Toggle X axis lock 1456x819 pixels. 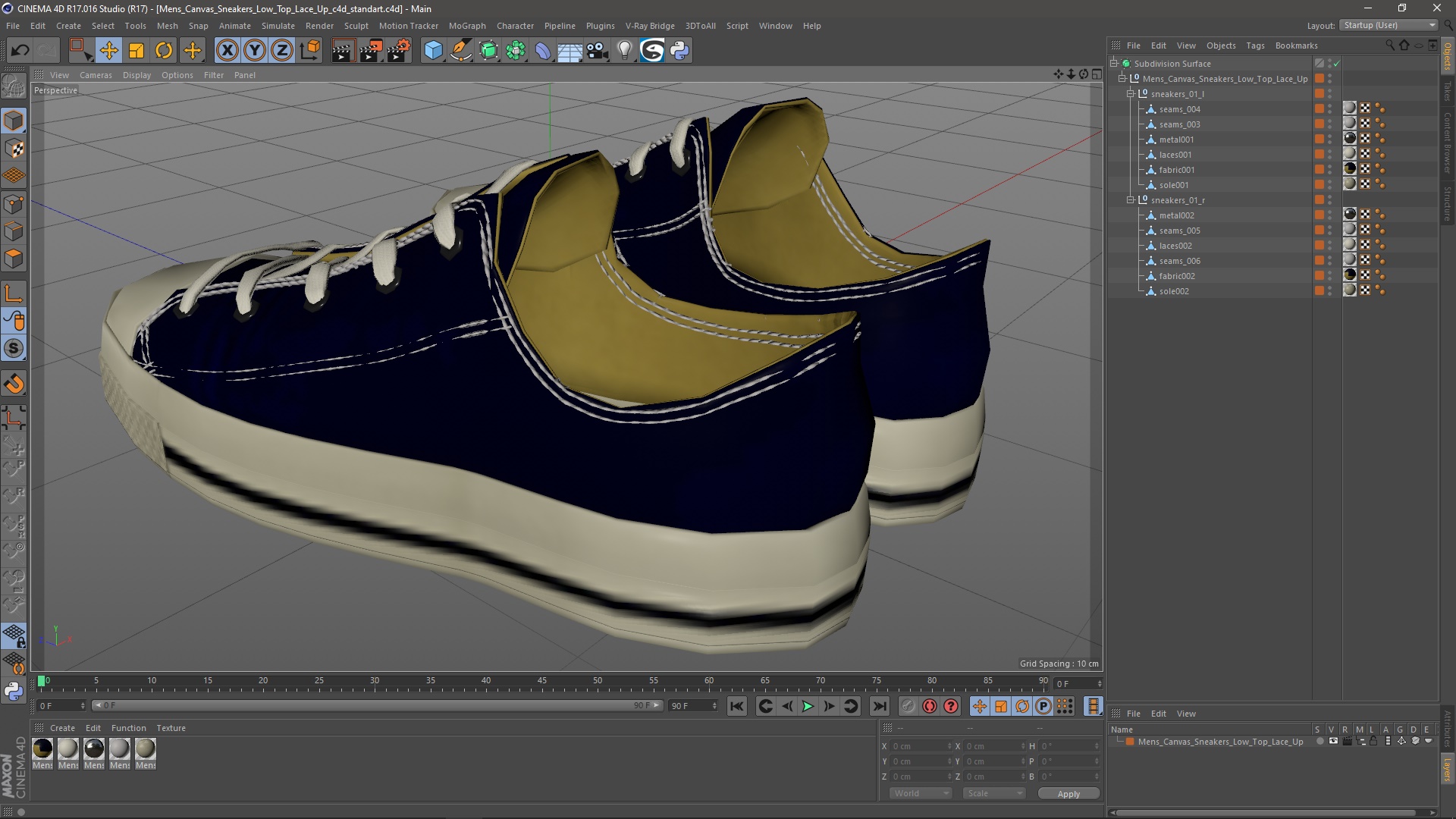[x=227, y=51]
